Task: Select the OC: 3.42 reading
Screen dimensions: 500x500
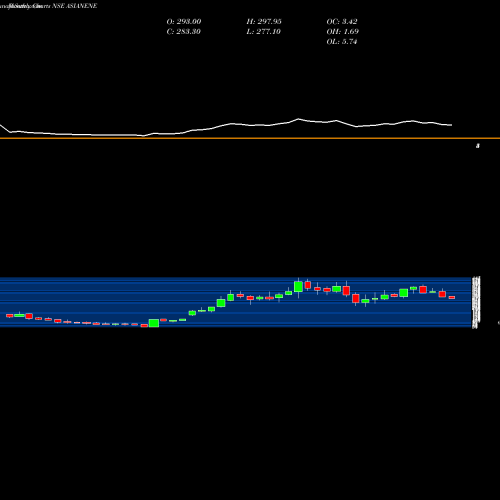Action: tap(342, 22)
